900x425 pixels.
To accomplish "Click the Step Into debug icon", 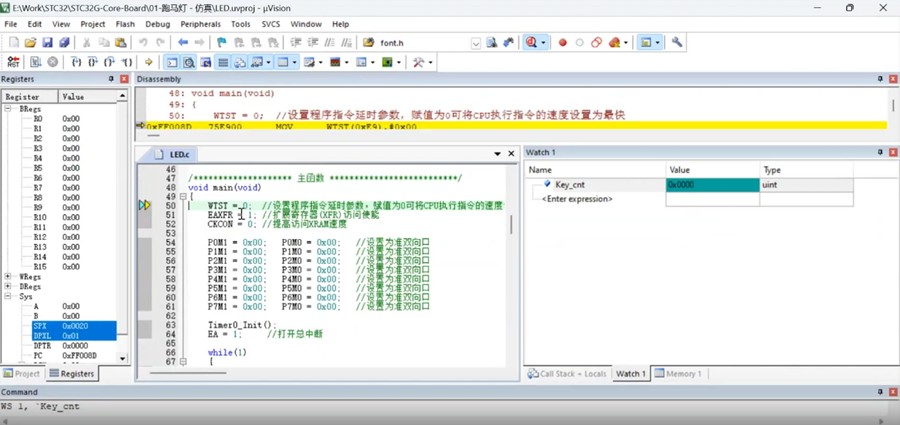I will [75, 62].
